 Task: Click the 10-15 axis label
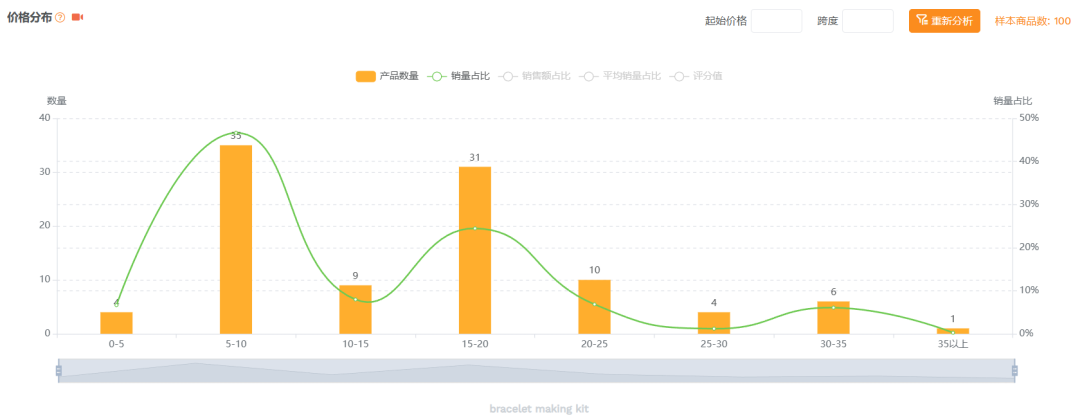(355, 344)
